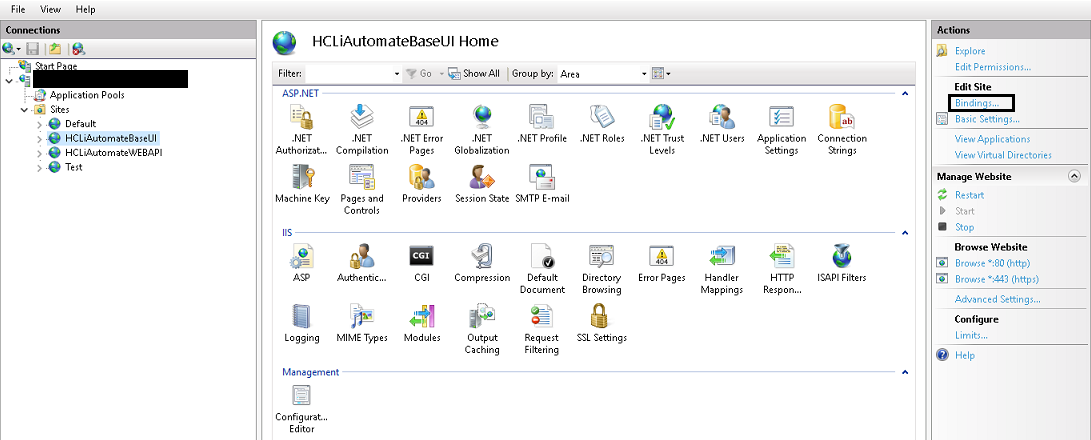Open the Default Document feature
Image resolution: width=1091 pixels, height=440 pixels.
541,269
